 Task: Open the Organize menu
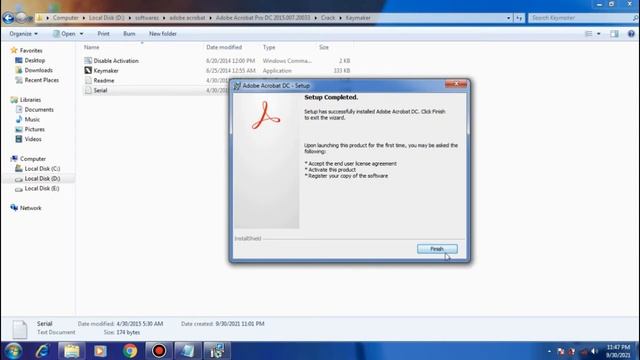[23, 34]
